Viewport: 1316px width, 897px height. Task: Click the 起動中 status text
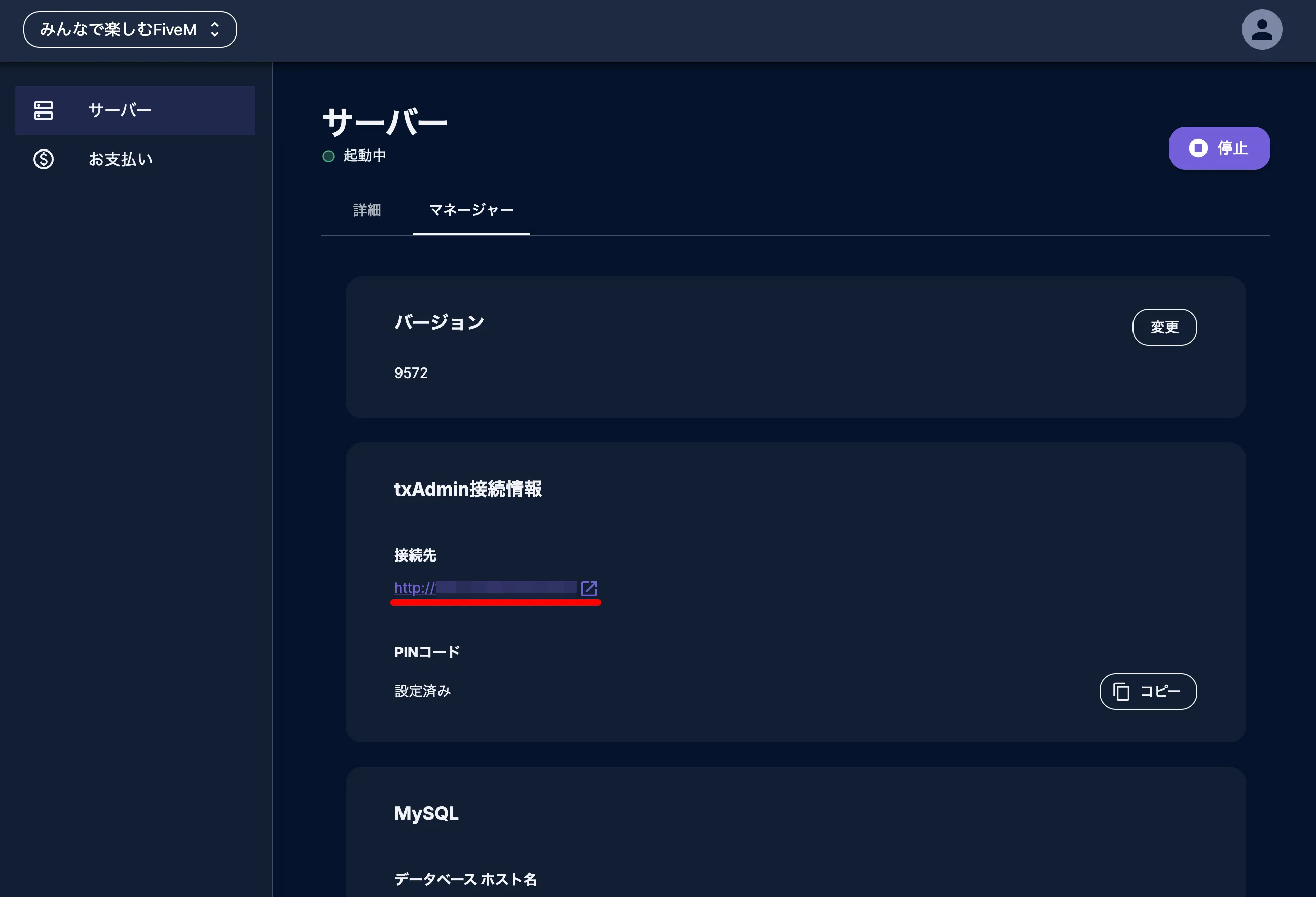pos(364,156)
